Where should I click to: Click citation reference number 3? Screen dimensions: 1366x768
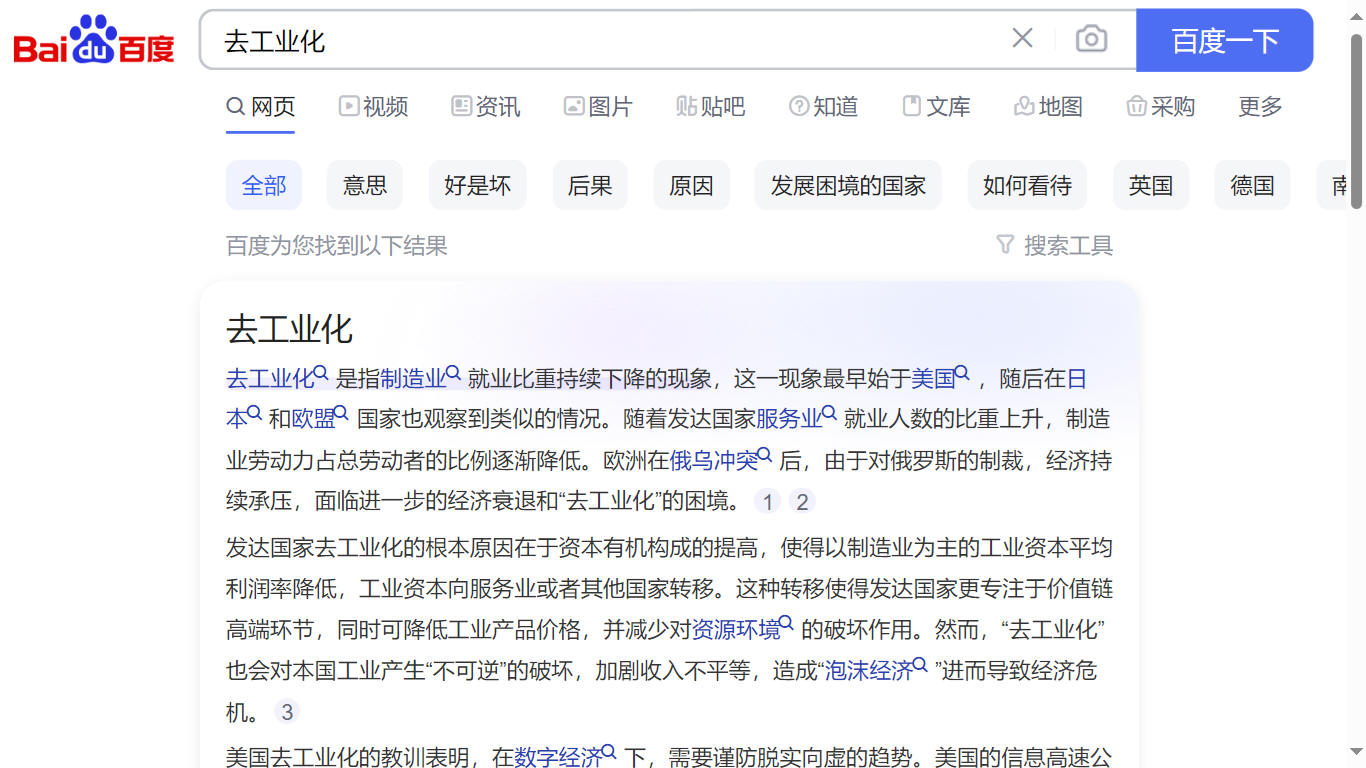pos(287,712)
